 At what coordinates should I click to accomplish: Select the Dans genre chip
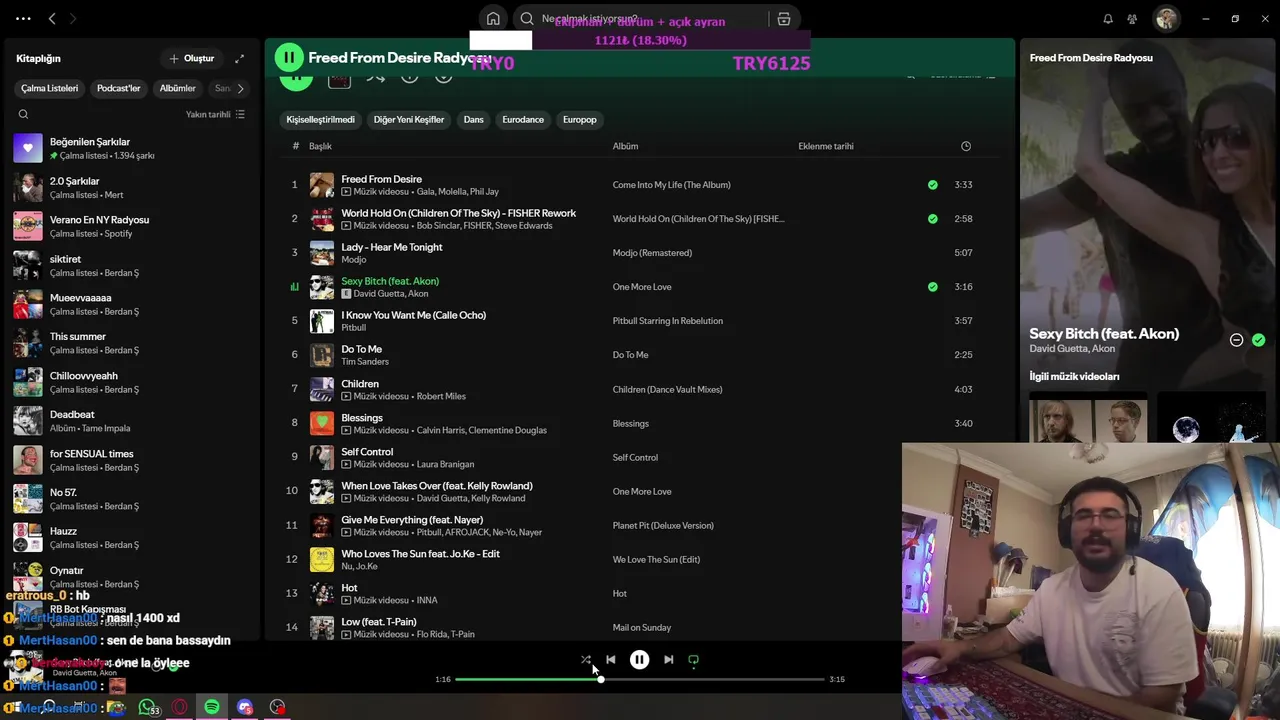point(473,119)
